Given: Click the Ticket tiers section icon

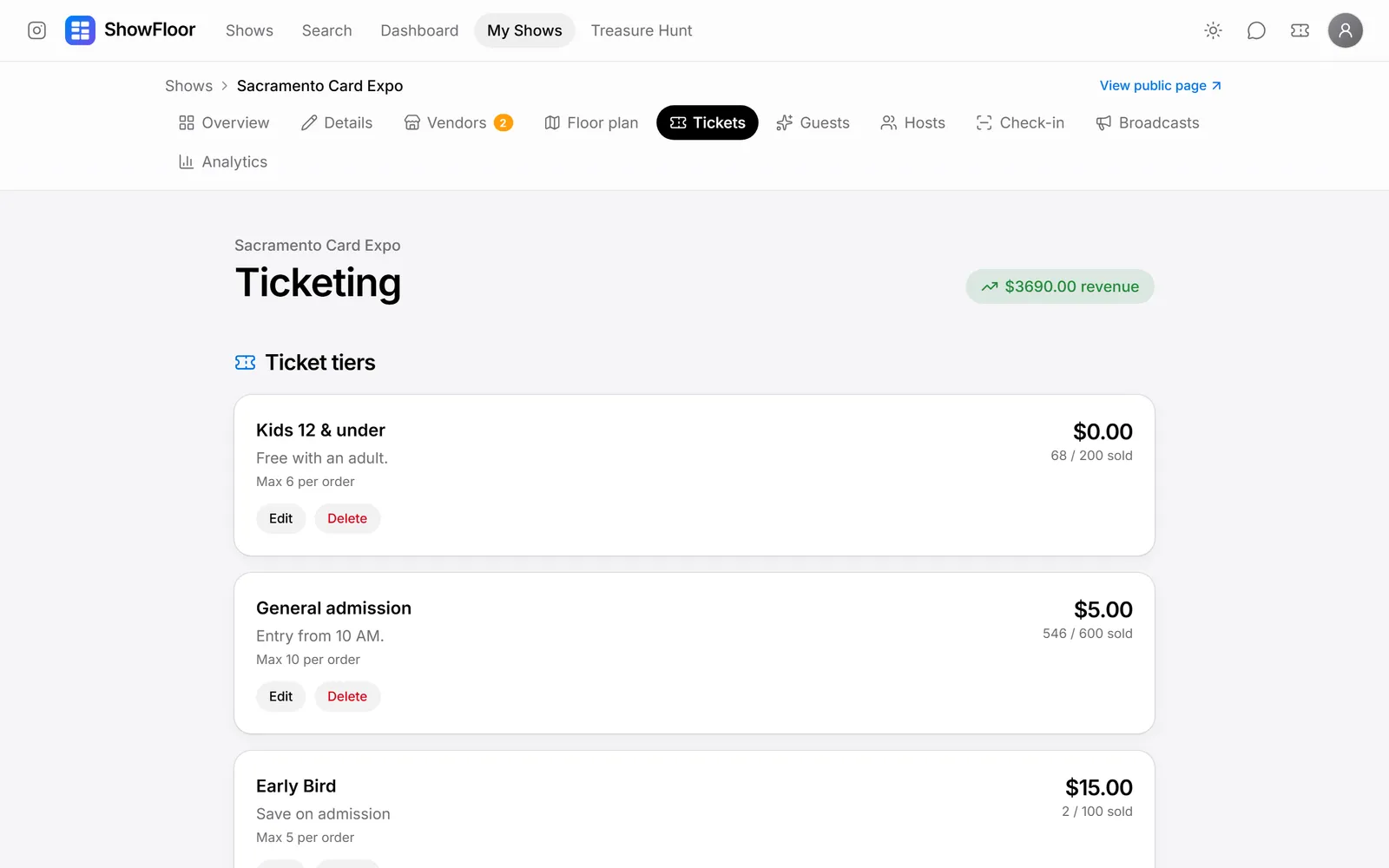Looking at the screenshot, I should pyautogui.click(x=245, y=362).
